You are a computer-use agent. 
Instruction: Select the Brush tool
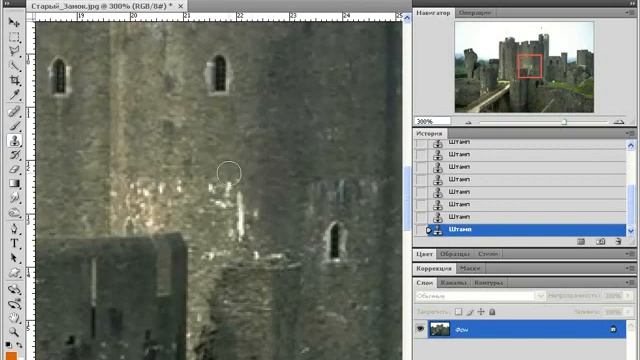coord(14,126)
